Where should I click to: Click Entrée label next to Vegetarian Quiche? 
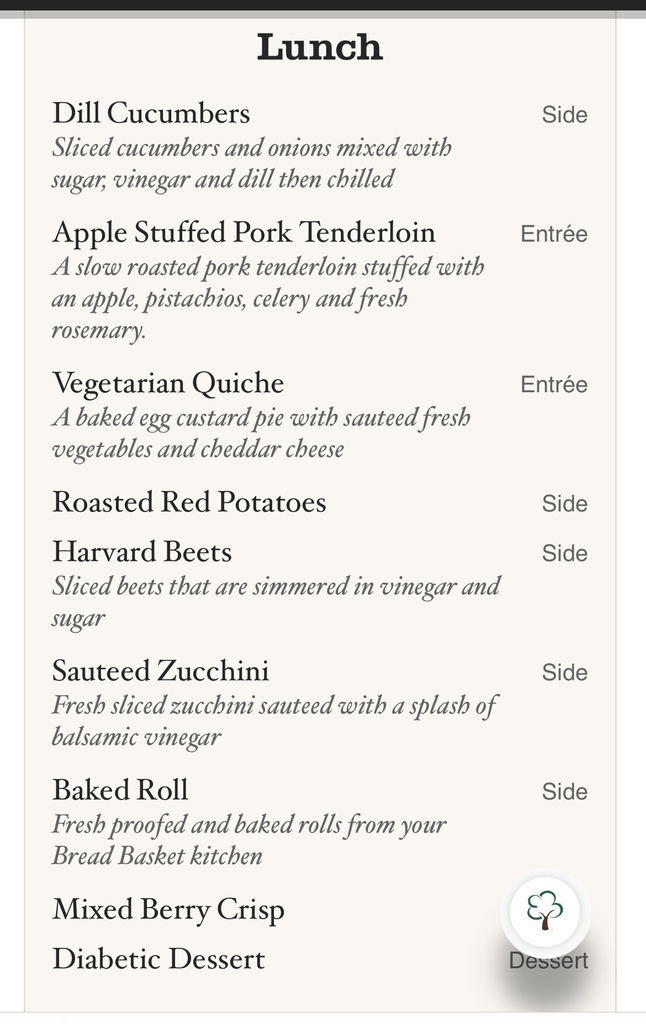pos(554,385)
